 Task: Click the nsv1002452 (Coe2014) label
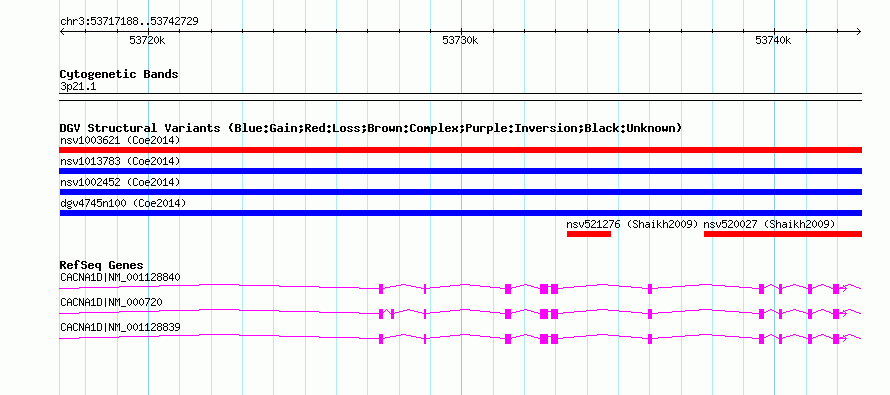pos(120,182)
